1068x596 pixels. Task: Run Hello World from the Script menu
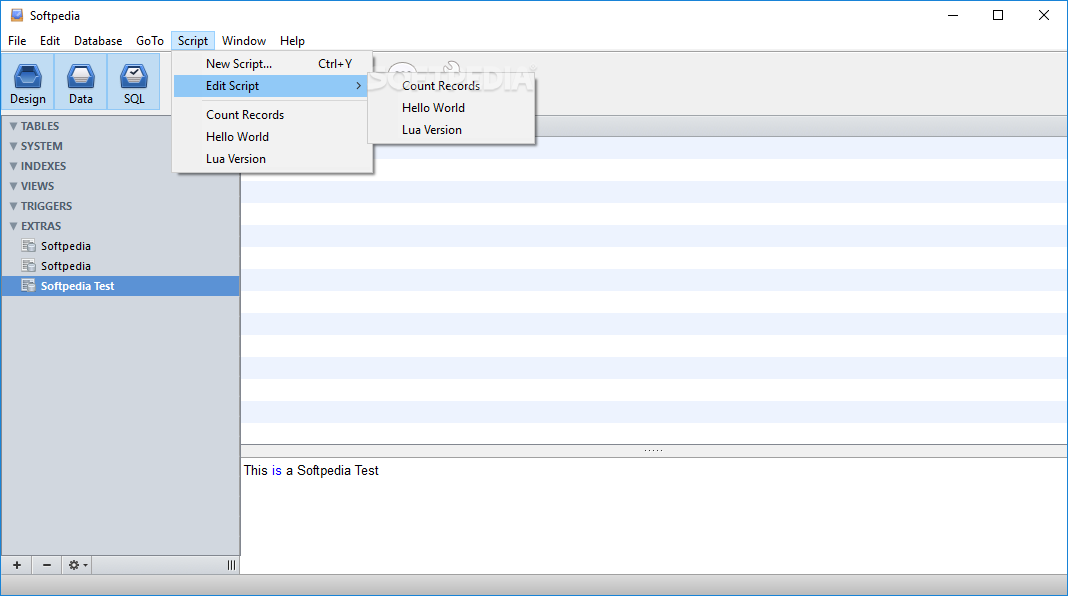[272, 137]
